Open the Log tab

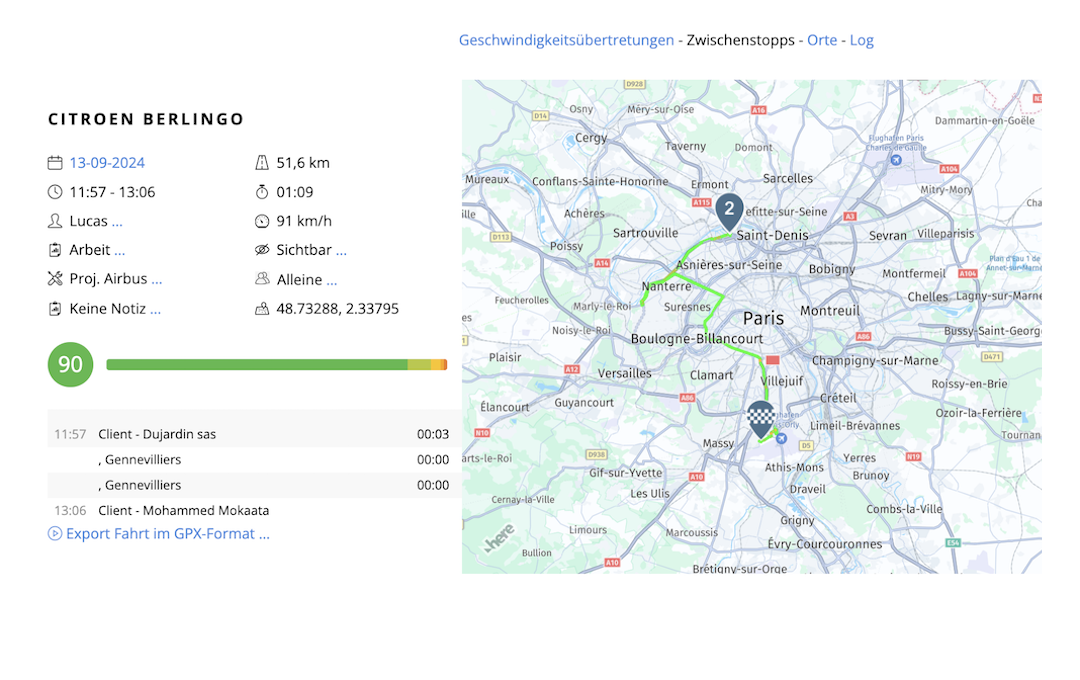(x=862, y=40)
